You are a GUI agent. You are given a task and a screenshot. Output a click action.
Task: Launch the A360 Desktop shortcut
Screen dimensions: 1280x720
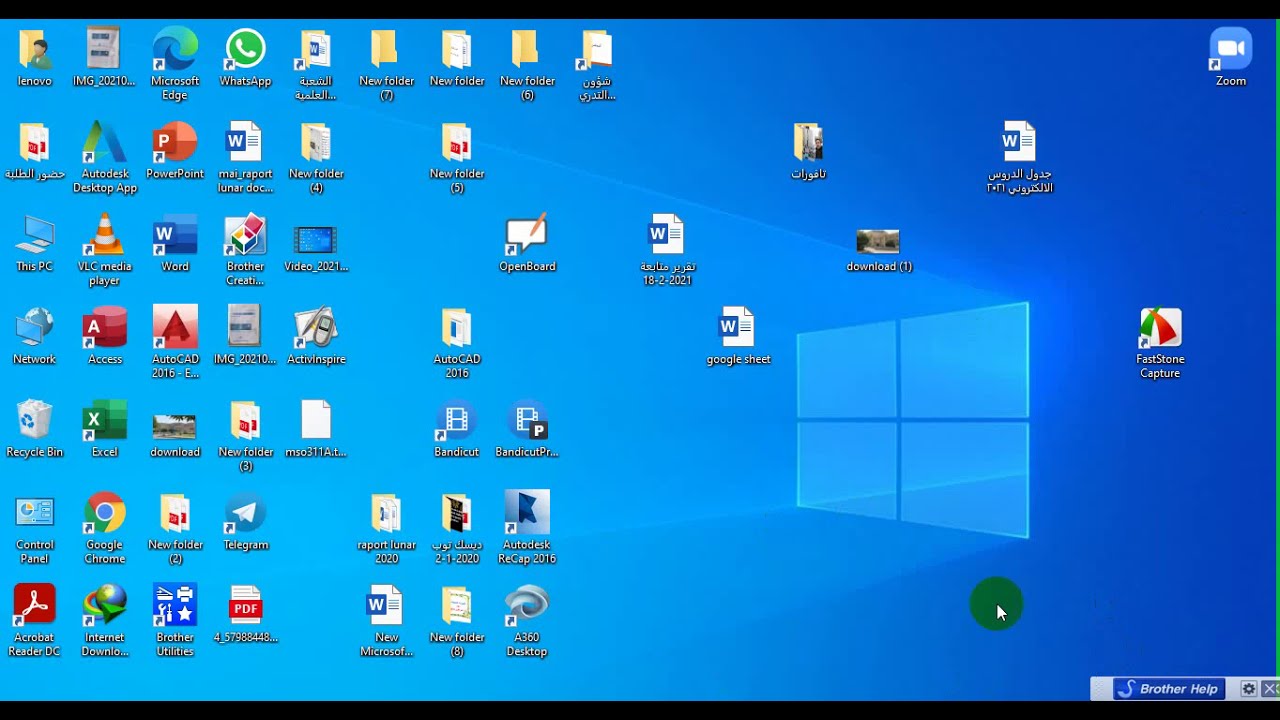click(527, 621)
